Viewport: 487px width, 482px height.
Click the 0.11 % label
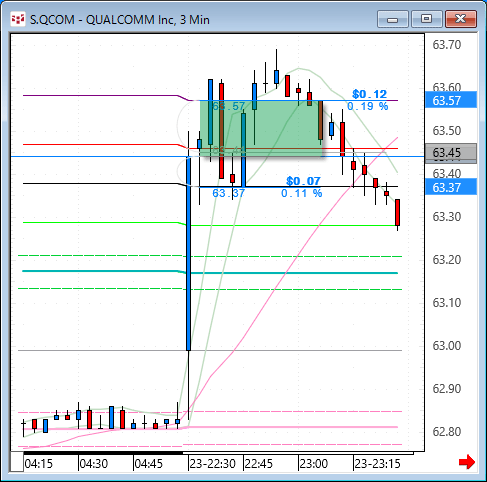(x=302, y=193)
